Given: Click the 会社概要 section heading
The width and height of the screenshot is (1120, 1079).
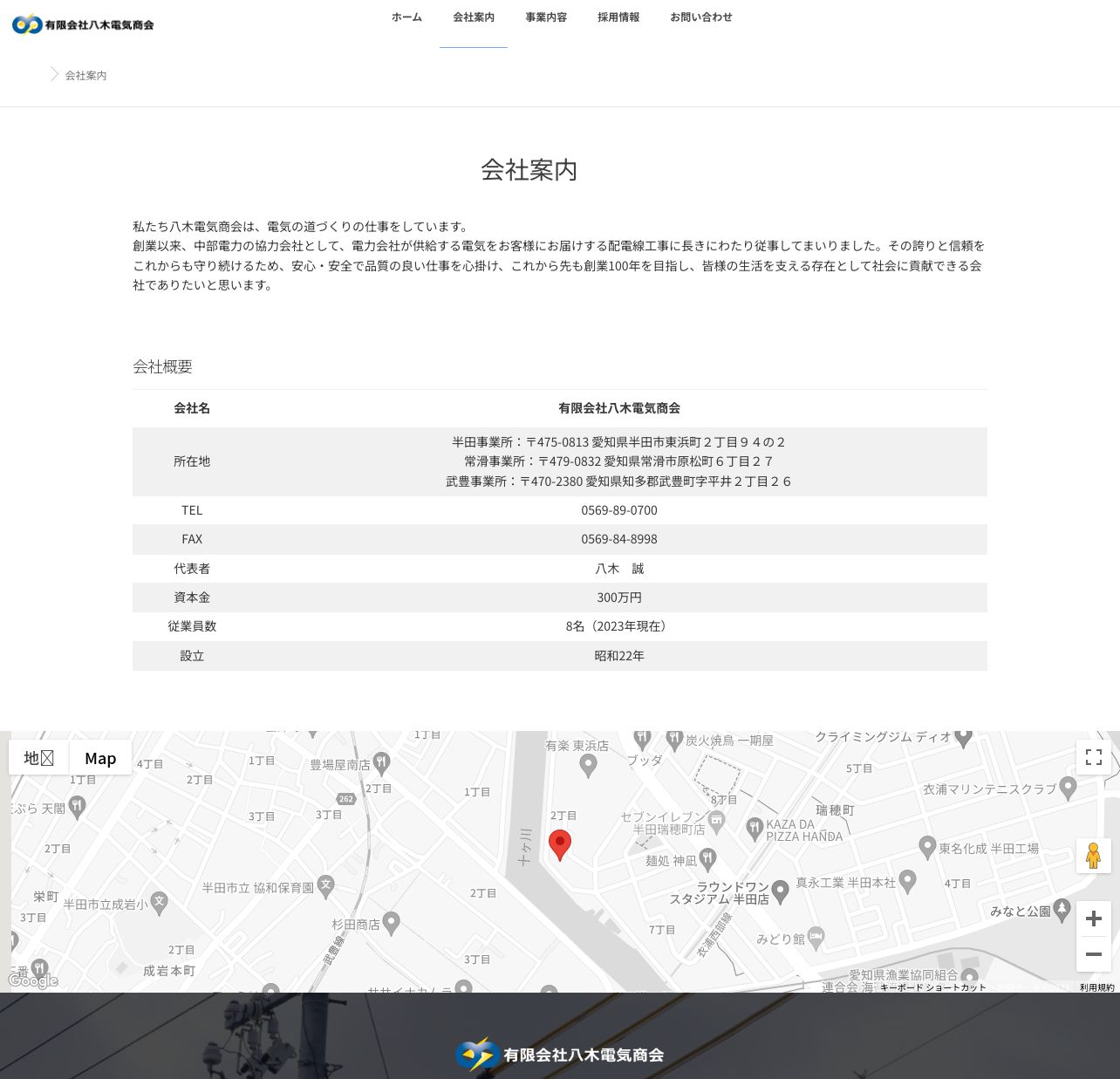Looking at the screenshot, I should pos(162,366).
